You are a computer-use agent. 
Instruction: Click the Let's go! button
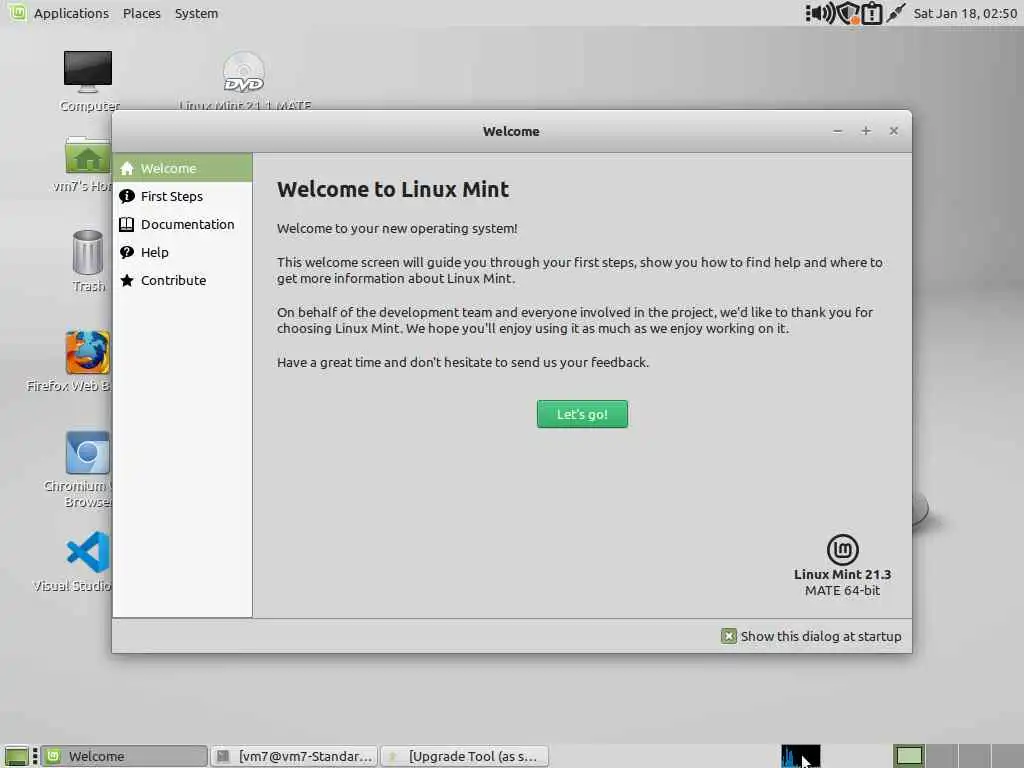[x=582, y=414]
